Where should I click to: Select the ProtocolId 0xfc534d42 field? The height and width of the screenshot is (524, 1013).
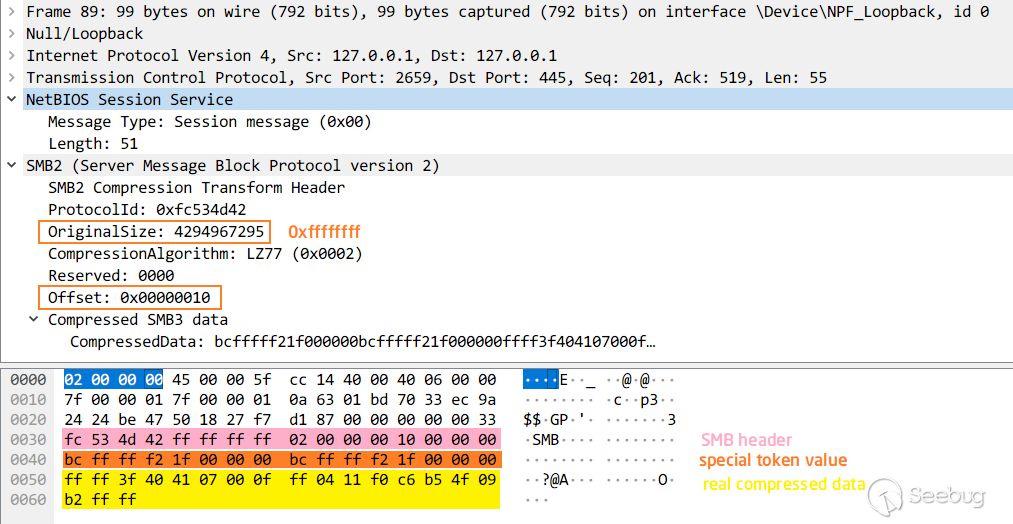pos(147,210)
